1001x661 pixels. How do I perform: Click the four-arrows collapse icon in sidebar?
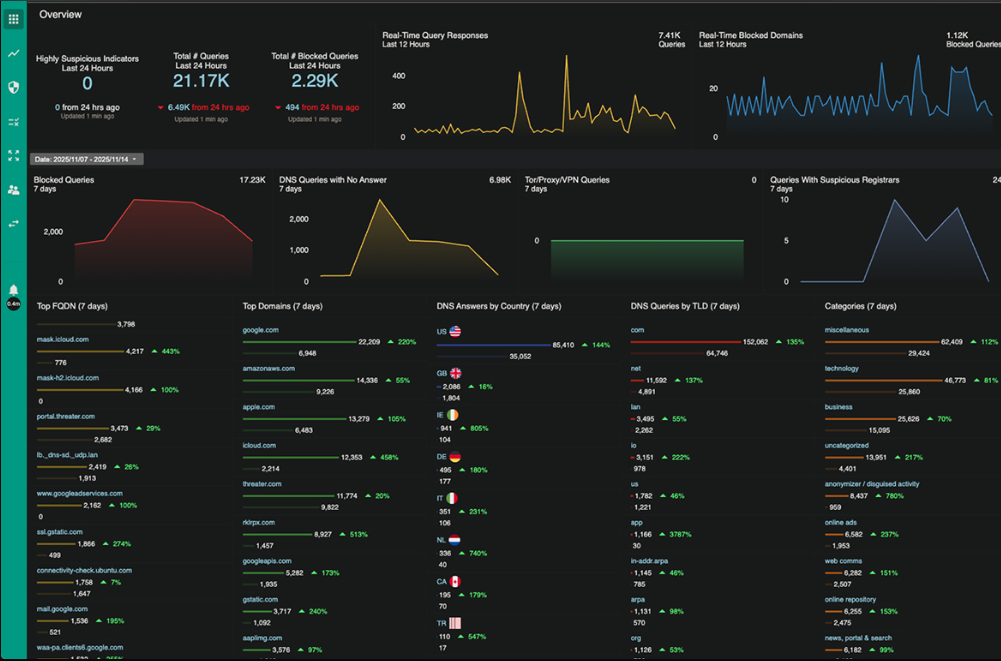point(13,156)
